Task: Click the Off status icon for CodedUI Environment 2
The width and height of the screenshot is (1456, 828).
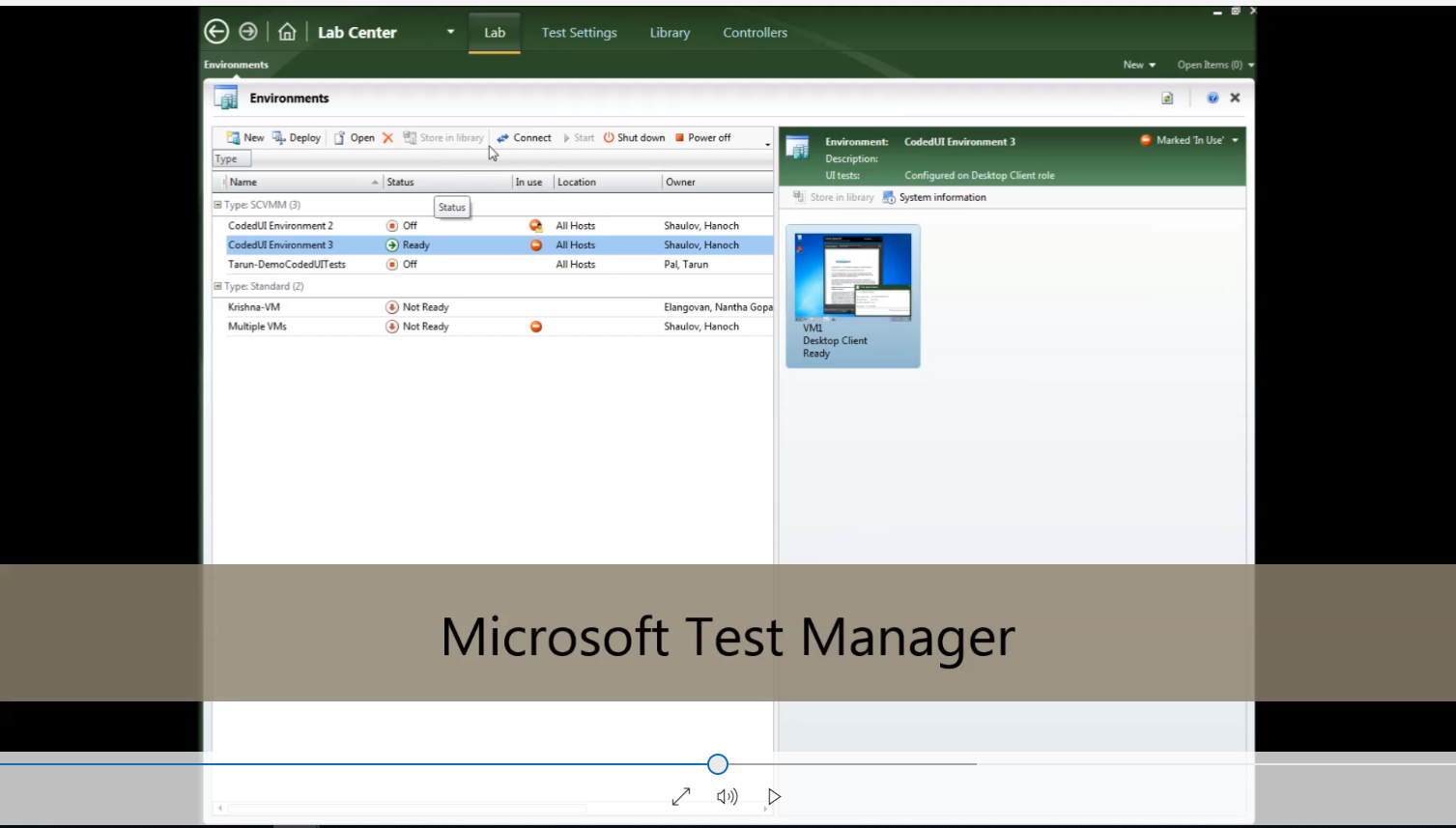Action: (x=392, y=226)
